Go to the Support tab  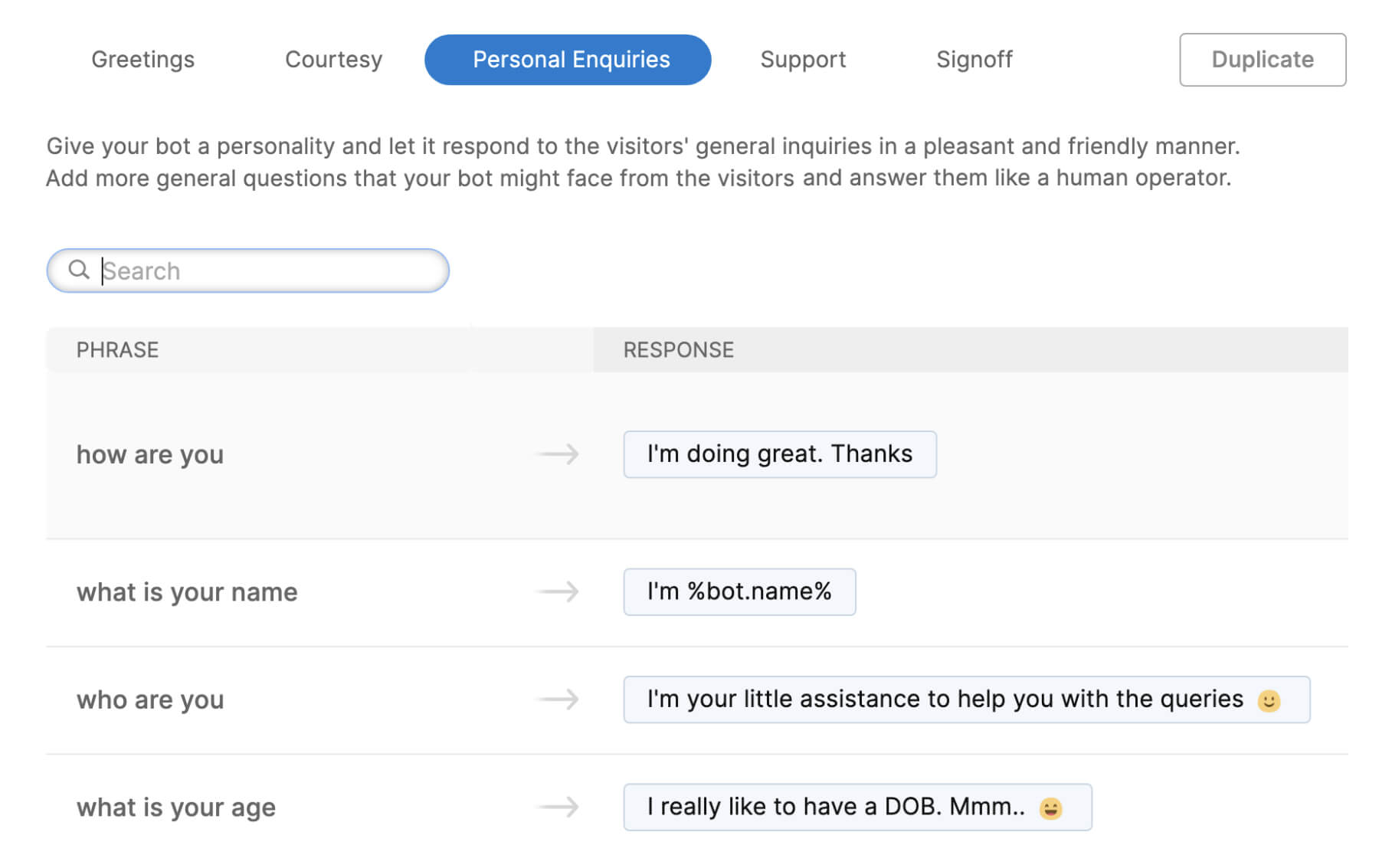pyautogui.click(x=802, y=60)
